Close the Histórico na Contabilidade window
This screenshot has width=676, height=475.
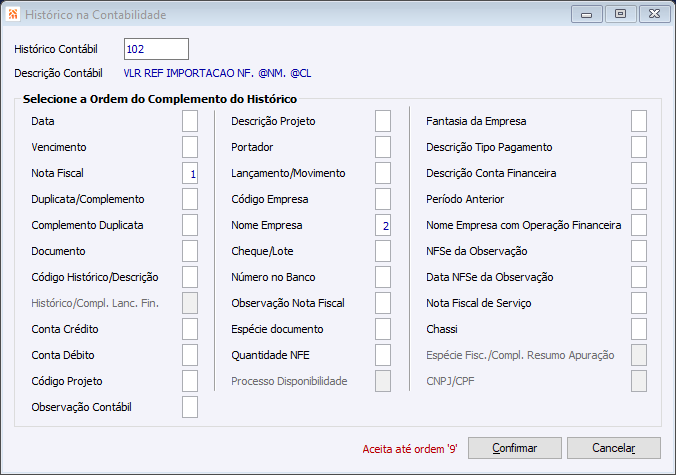652,14
